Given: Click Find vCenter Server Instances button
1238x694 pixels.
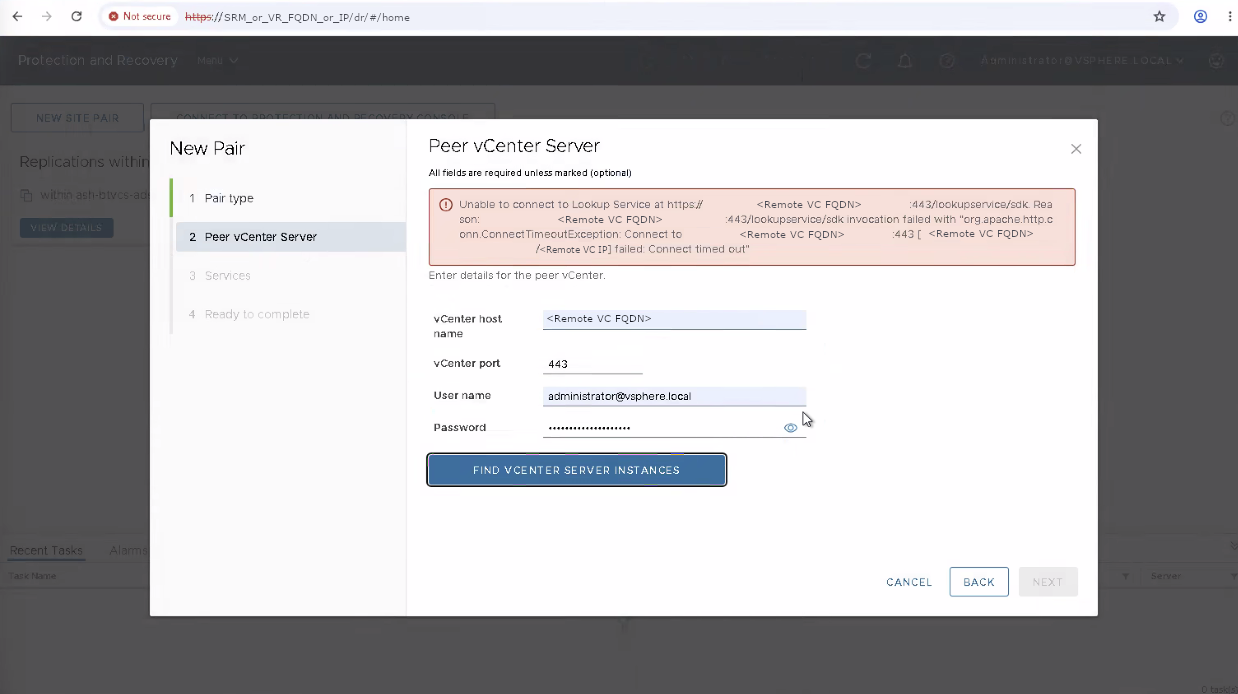Looking at the screenshot, I should pyautogui.click(x=577, y=470).
